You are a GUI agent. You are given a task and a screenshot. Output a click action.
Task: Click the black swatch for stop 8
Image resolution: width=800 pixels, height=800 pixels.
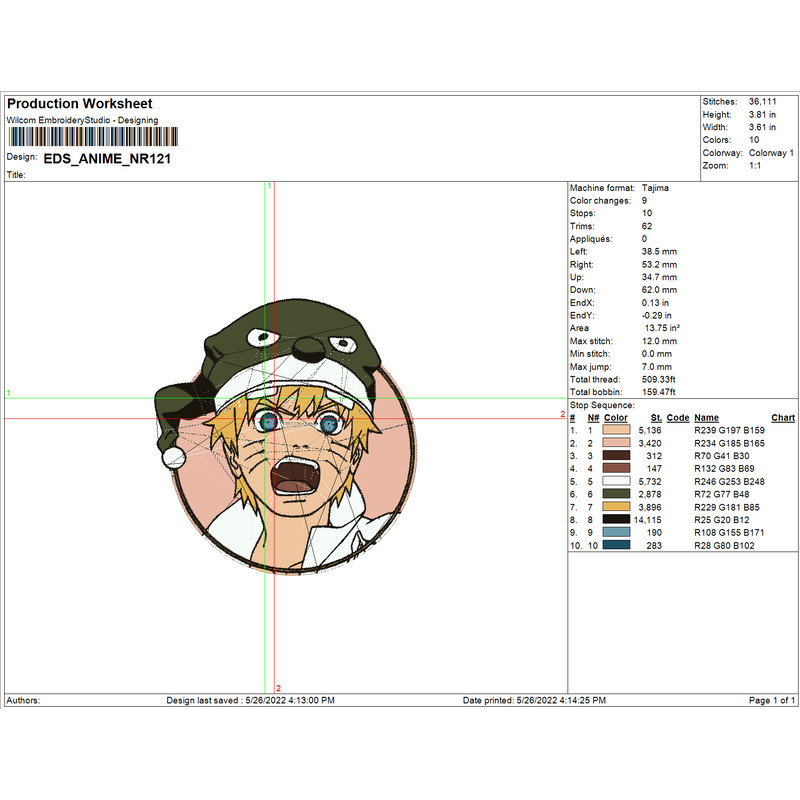pyautogui.click(x=617, y=520)
